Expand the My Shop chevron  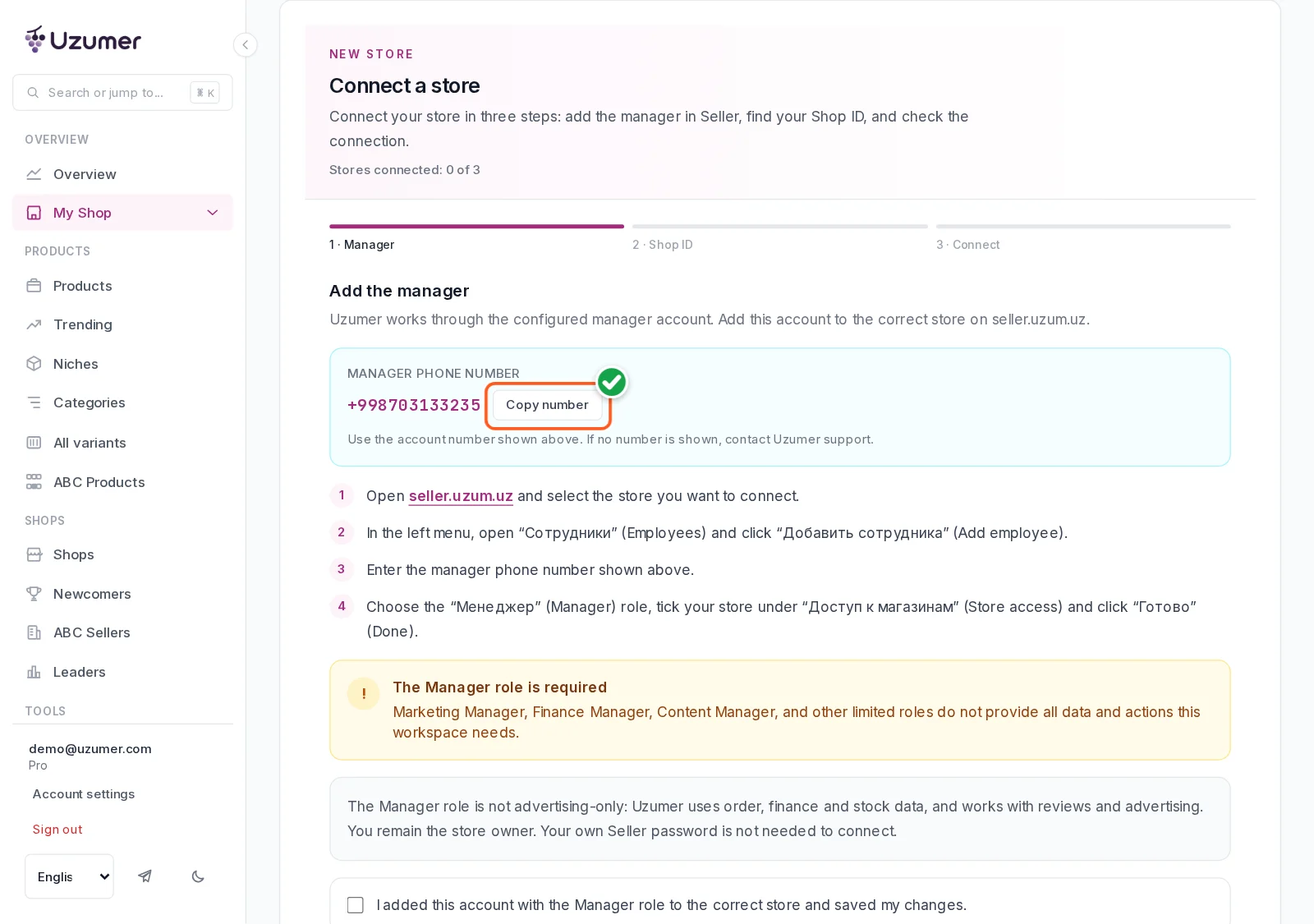point(213,213)
